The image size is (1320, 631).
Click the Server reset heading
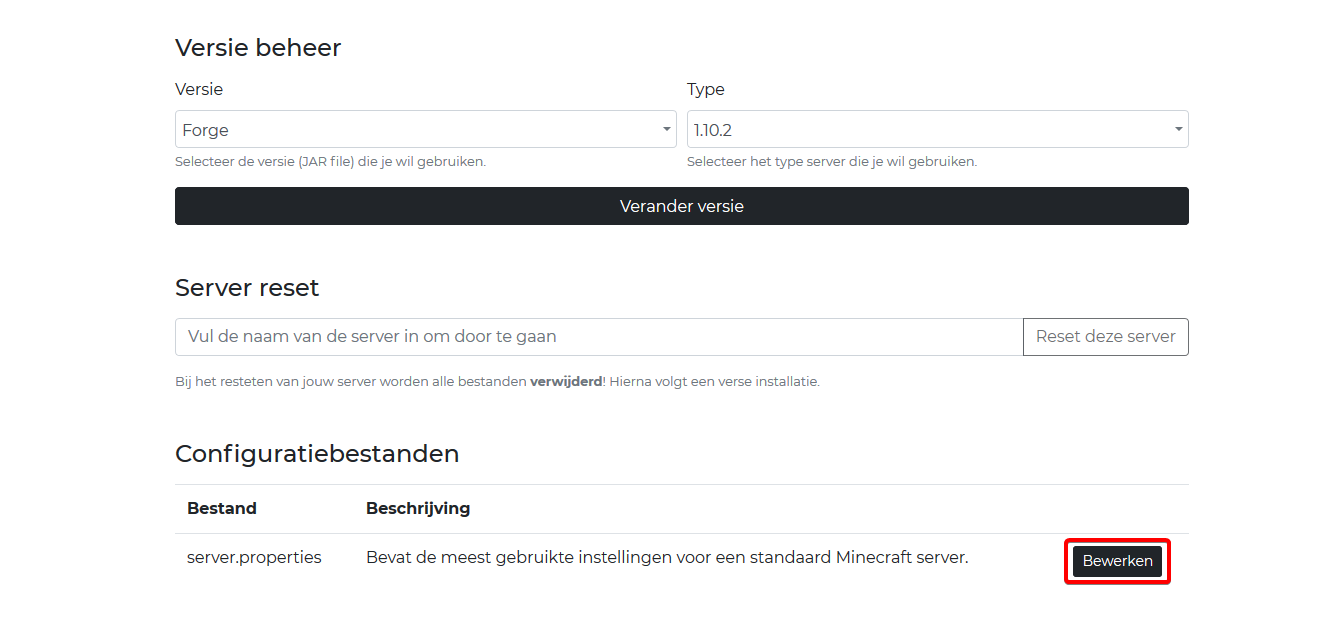(x=247, y=288)
